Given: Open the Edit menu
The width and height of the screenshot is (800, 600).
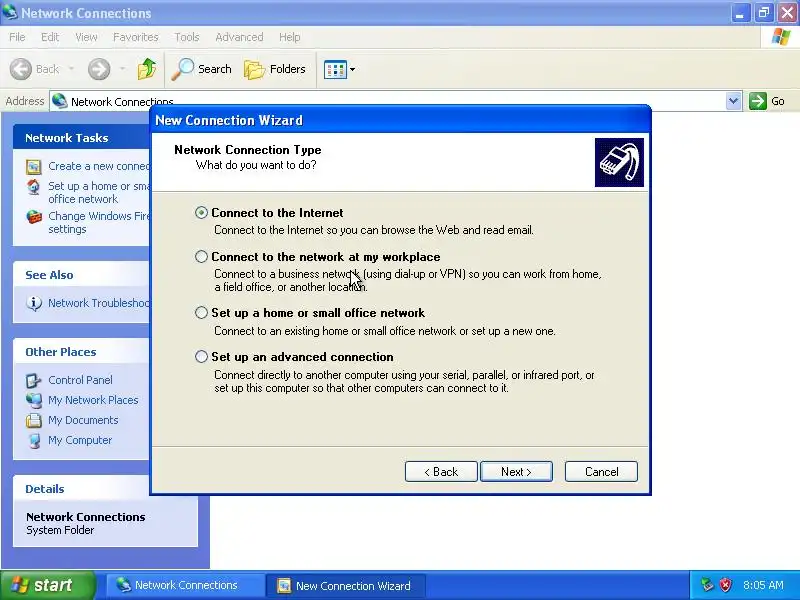Looking at the screenshot, I should (50, 37).
